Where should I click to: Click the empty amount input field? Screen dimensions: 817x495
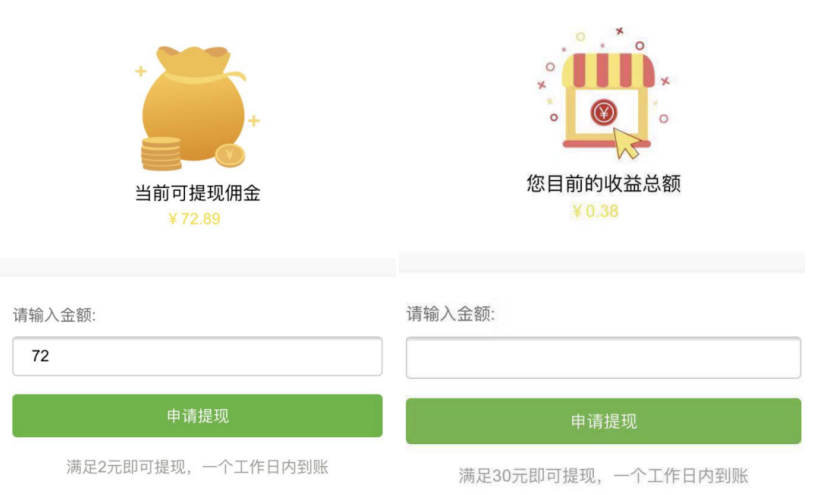[x=603, y=358]
